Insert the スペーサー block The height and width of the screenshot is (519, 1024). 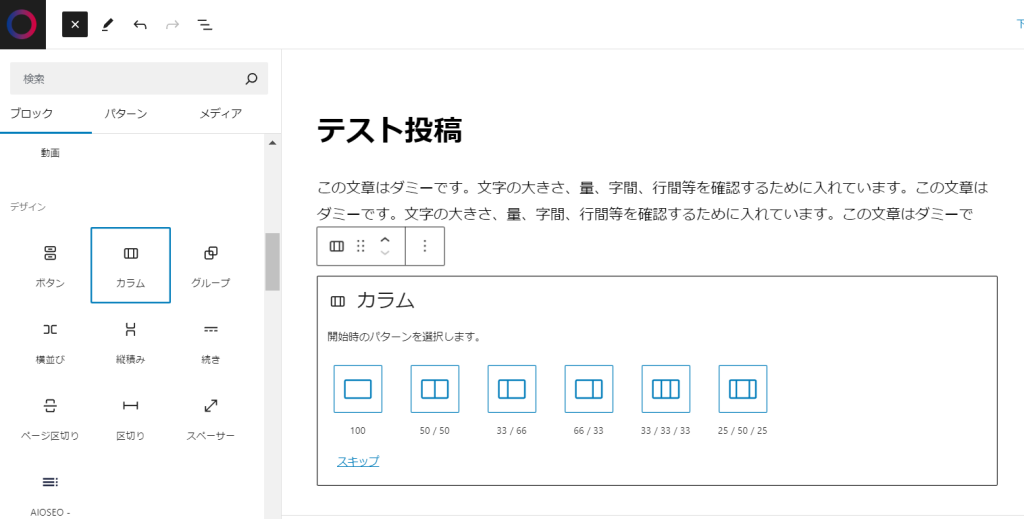coord(211,417)
